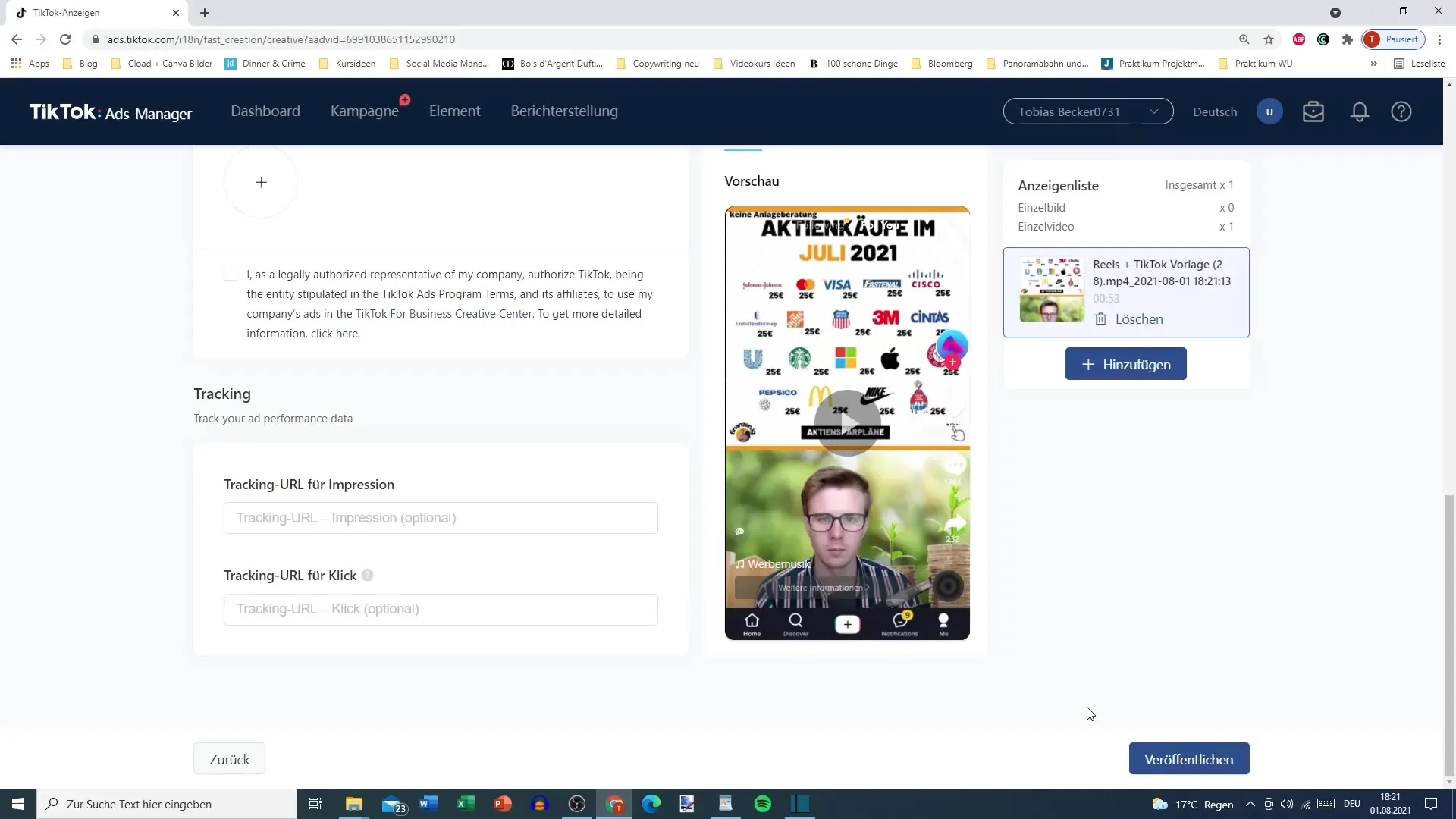
Task: Open the Deutsch language selector
Action: point(1215,111)
